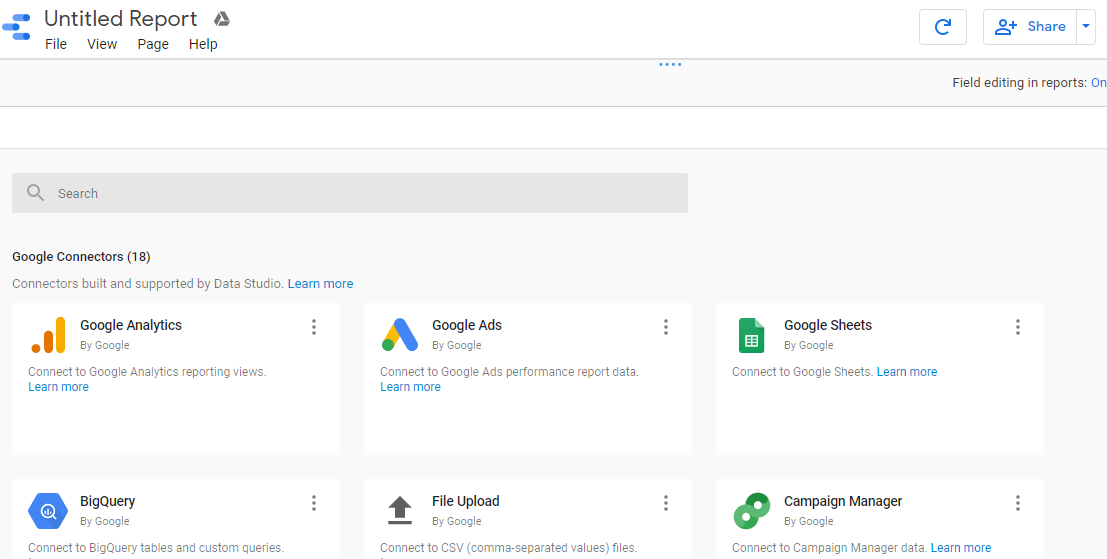Click the Google Analytics connector icon
Image resolution: width=1107 pixels, height=559 pixels.
[48, 335]
